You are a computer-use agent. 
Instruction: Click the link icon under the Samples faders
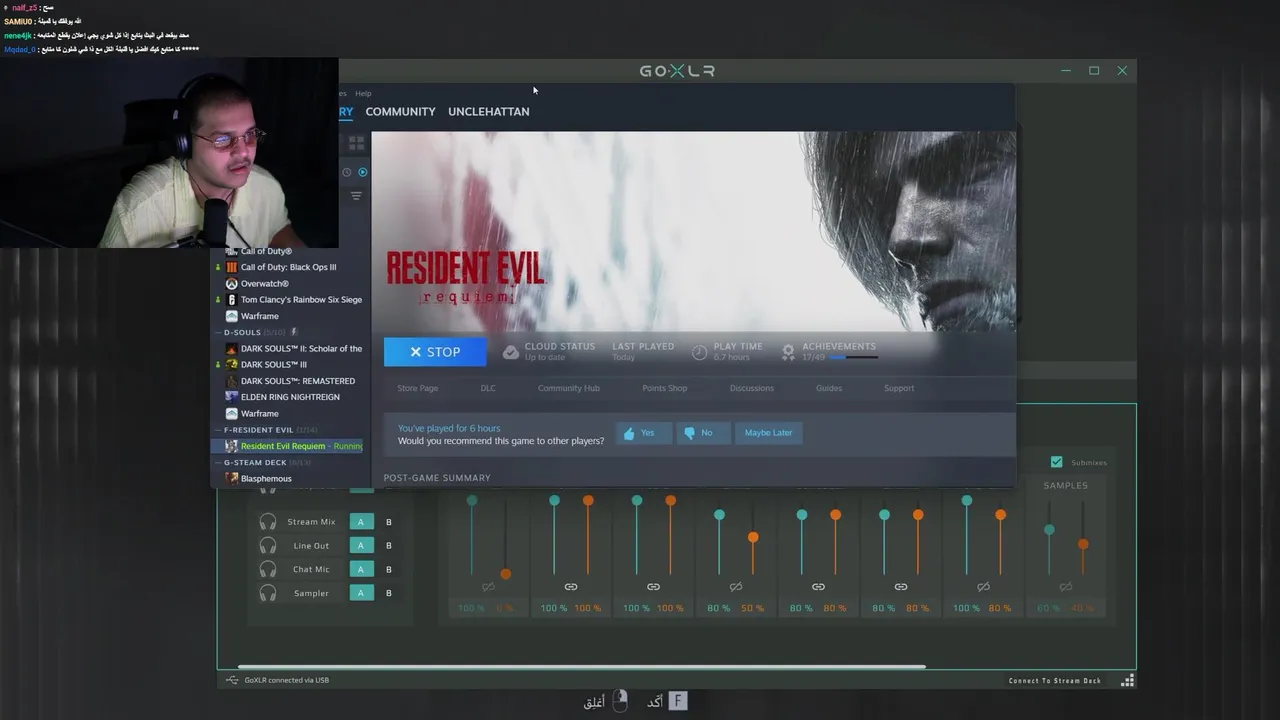pos(1066,587)
